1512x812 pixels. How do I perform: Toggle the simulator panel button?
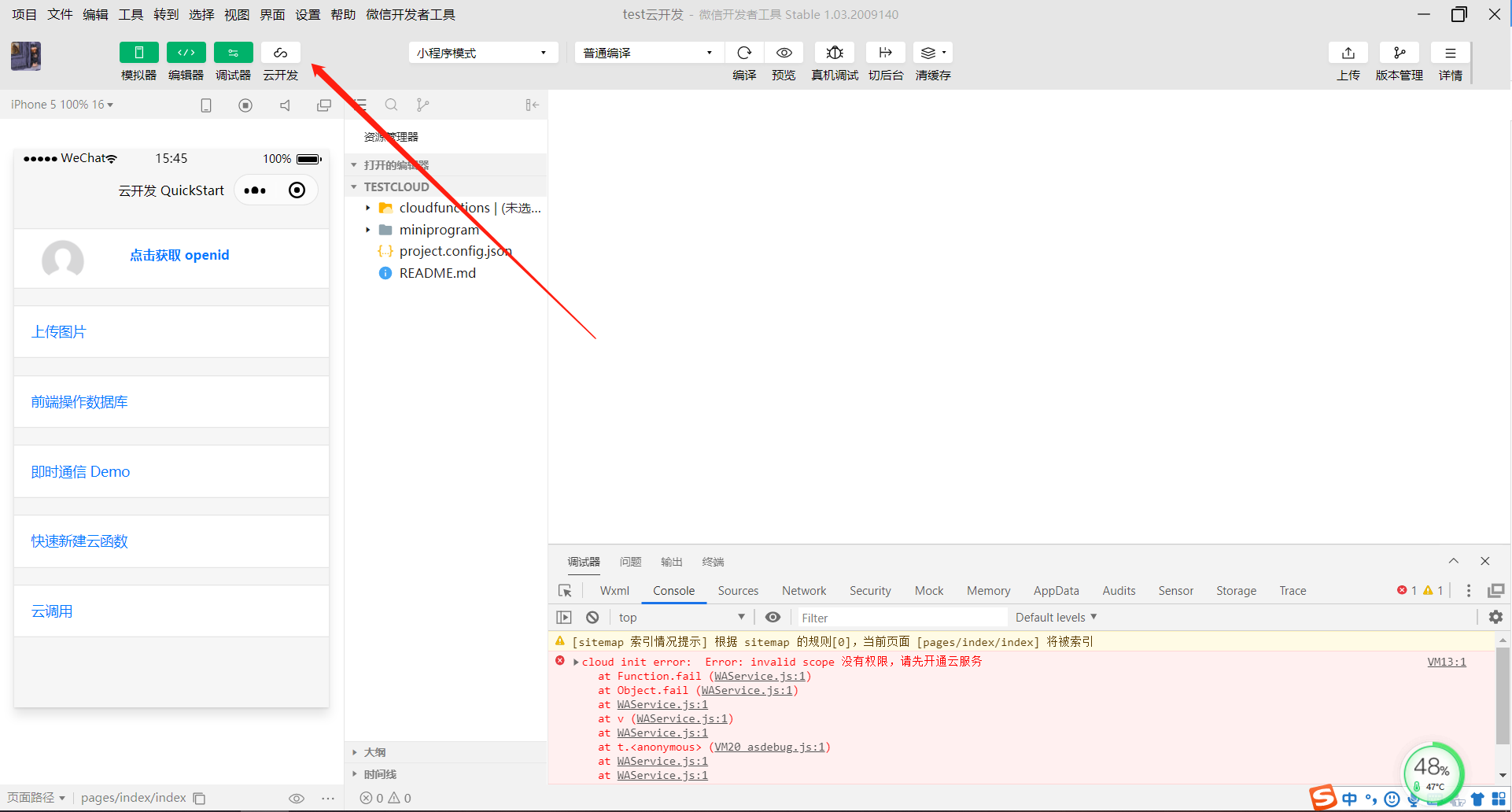[x=139, y=53]
